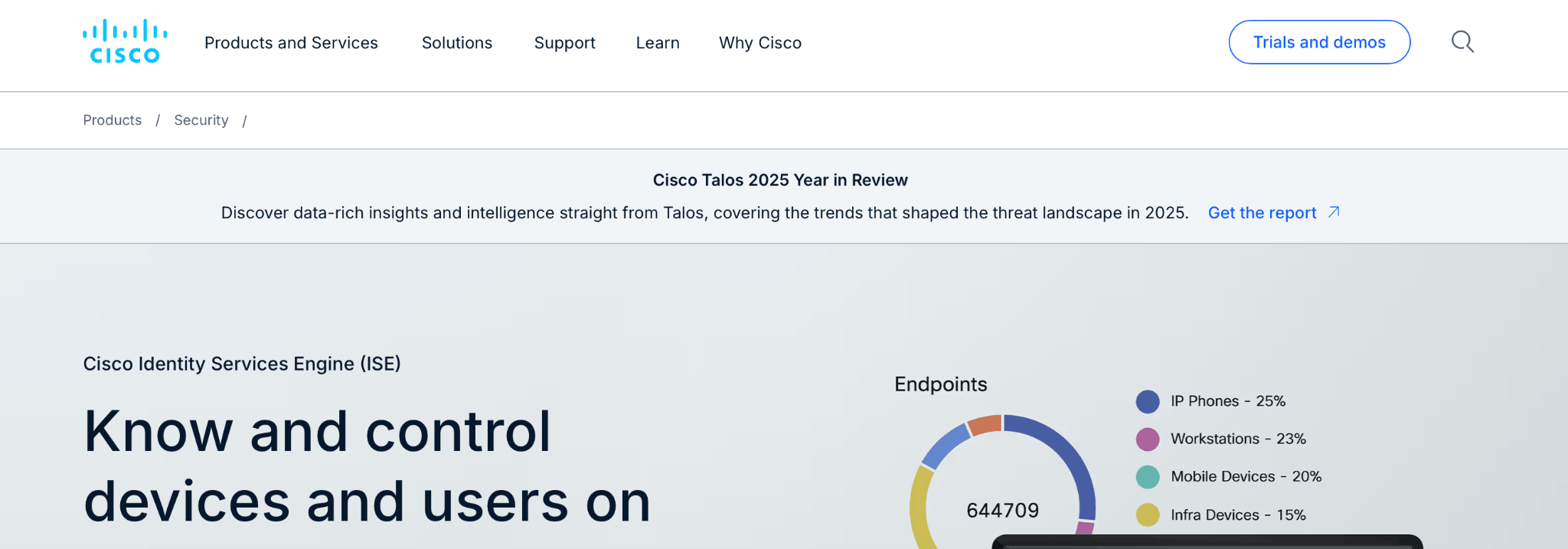Click the Infra Devices yellow legend dot
Viewport: 1568px width, 549px height.
tap(1148, 515)
